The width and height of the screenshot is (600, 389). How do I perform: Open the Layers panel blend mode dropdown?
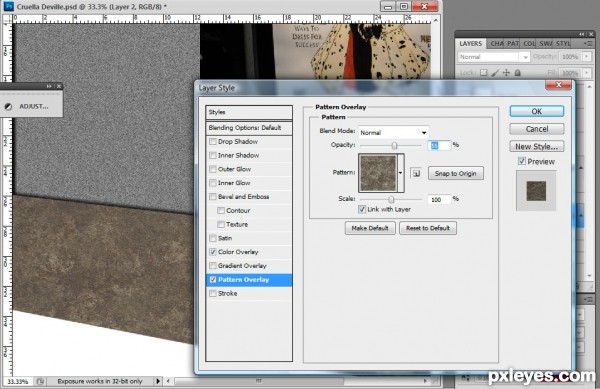click(x=494, y=57)
